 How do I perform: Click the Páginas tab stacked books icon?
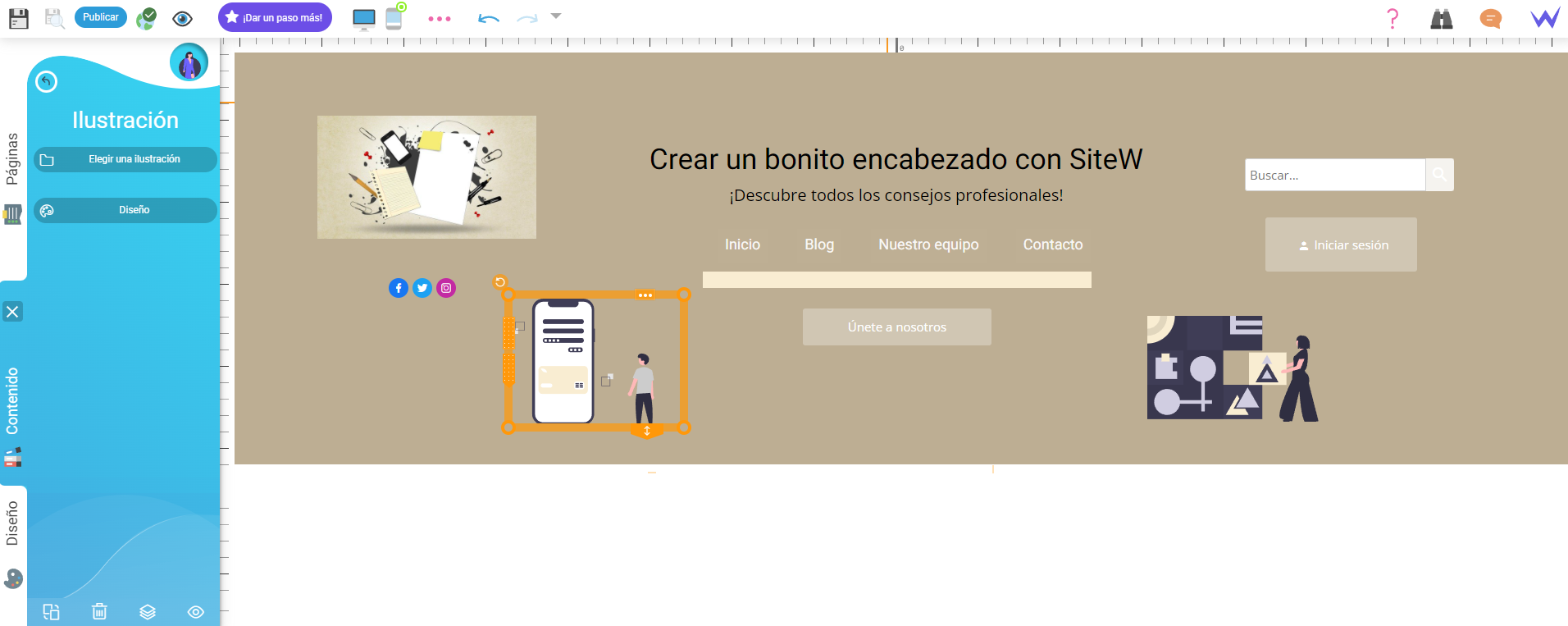coord(12,215)
